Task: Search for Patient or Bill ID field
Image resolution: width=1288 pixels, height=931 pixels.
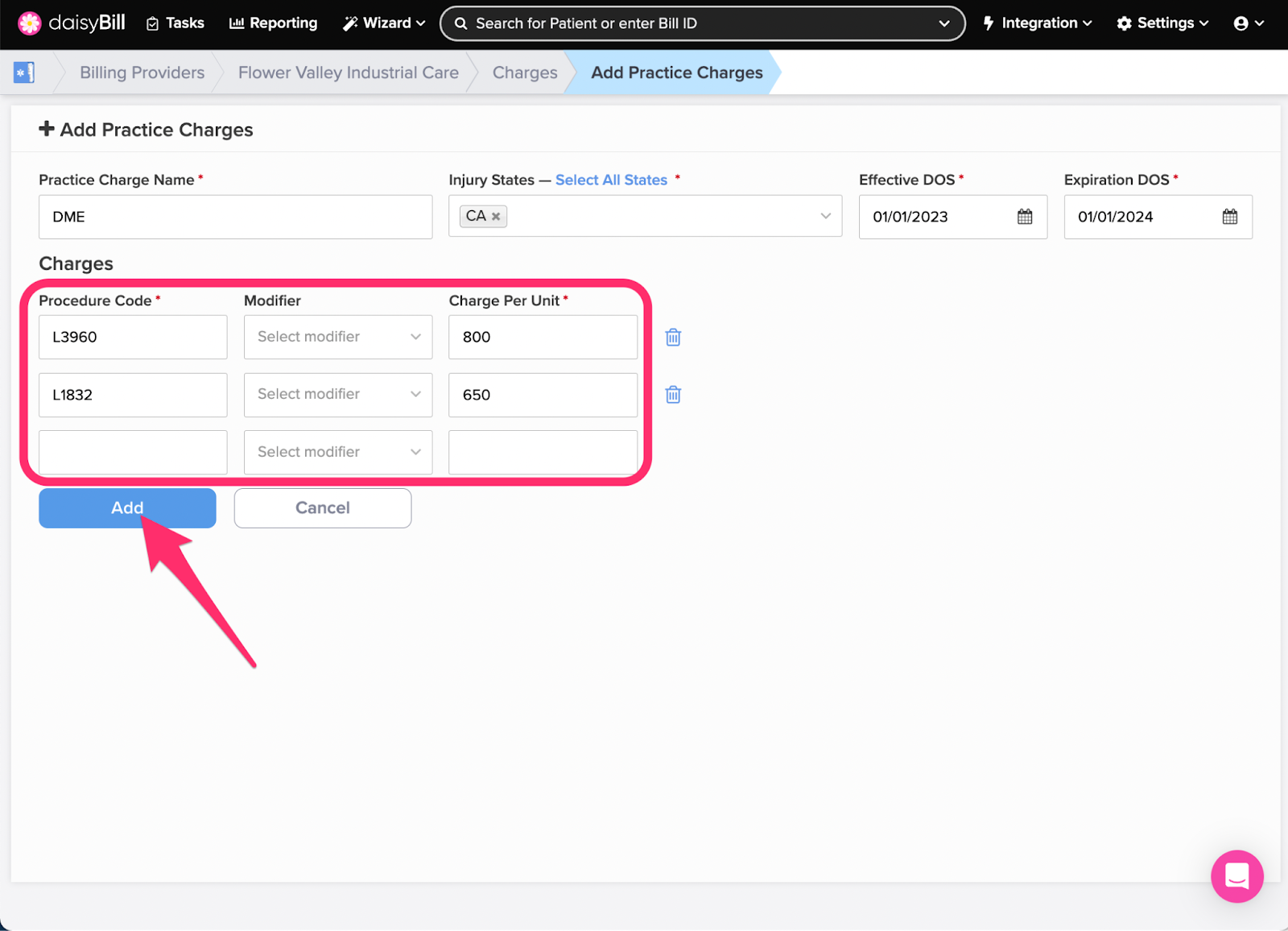Action: coord(702,23)
